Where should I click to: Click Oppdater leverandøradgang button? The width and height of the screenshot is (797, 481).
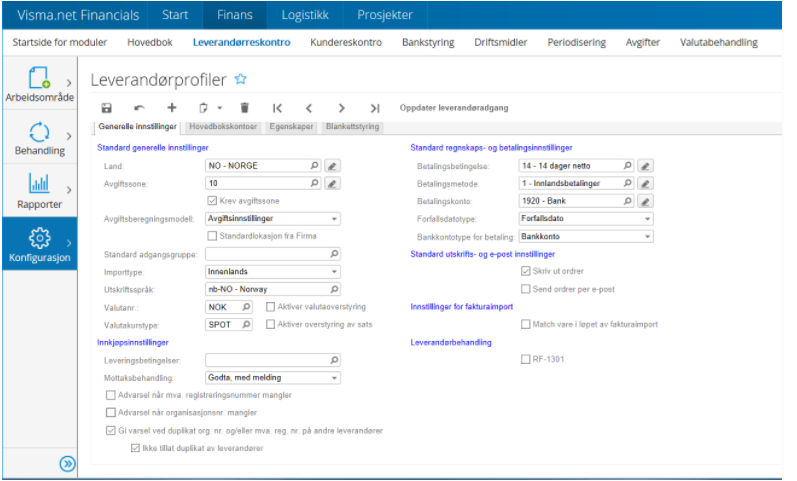pyautogui.click(x=454, y=108)
